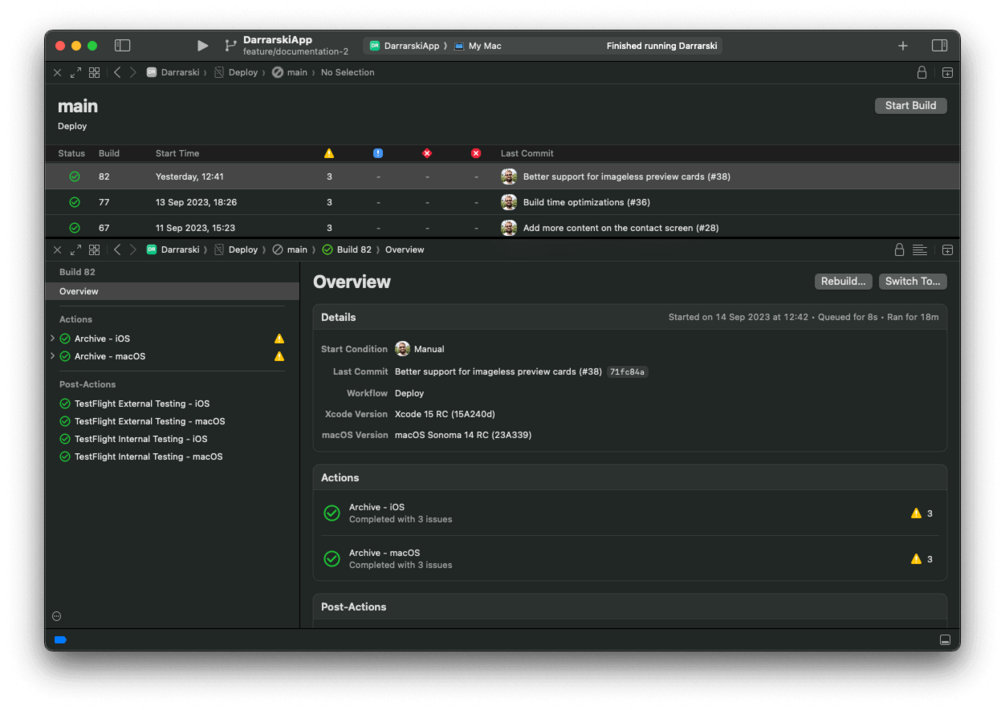The image size is (1005, 710).
Task: Toggle the inspector panel icon at top right
Action: (x=939, y=45)
